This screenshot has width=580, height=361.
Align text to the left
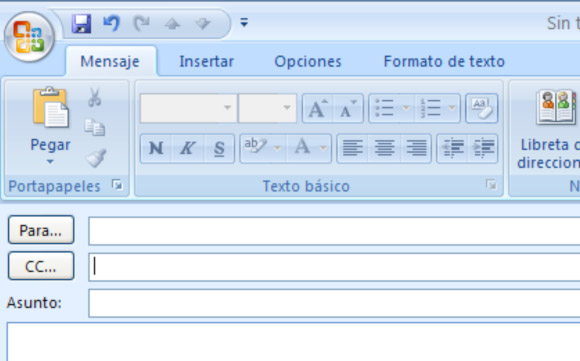click(x=353, y=148)
